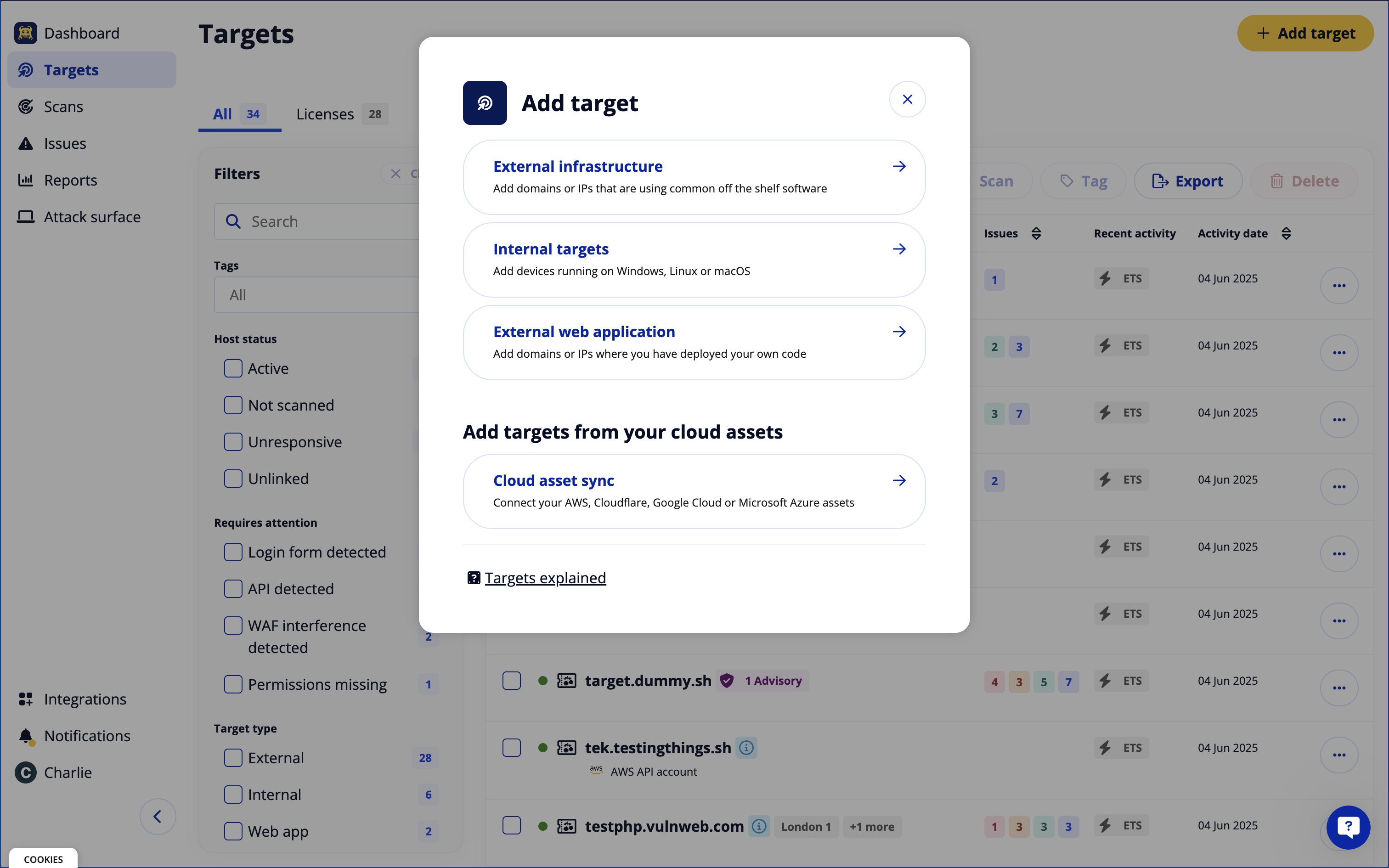Sort by Activity date column arrows
This screenshot has height=868, width=1389.
tap(1286, 234)
